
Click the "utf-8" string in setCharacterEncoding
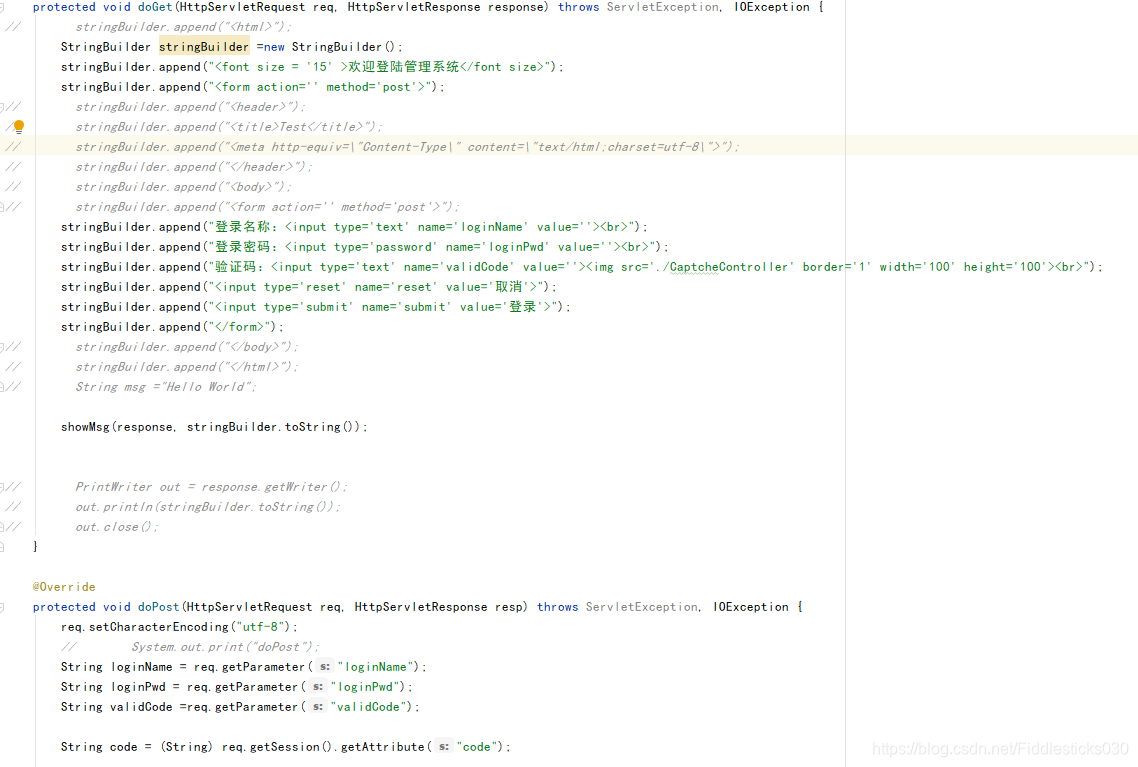pyautogui.click(x=263, y=627)
